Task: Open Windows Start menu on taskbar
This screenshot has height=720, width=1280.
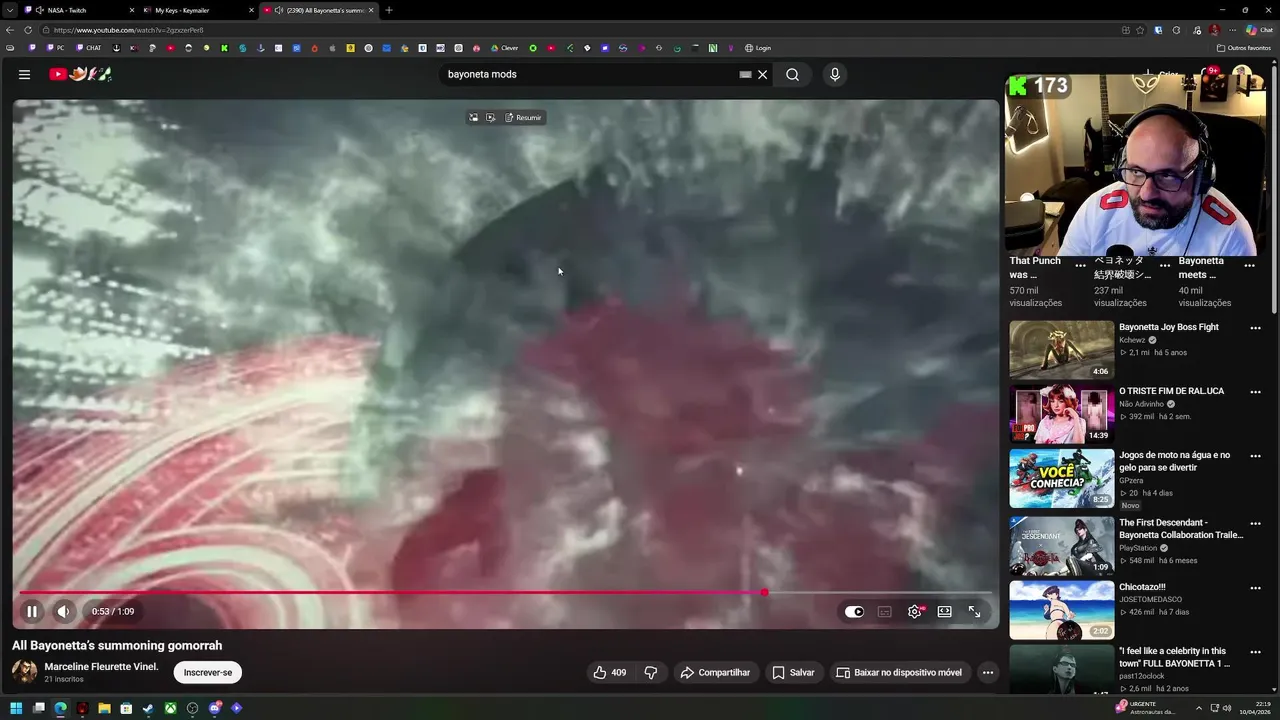Action: click(x=16, y=708)
